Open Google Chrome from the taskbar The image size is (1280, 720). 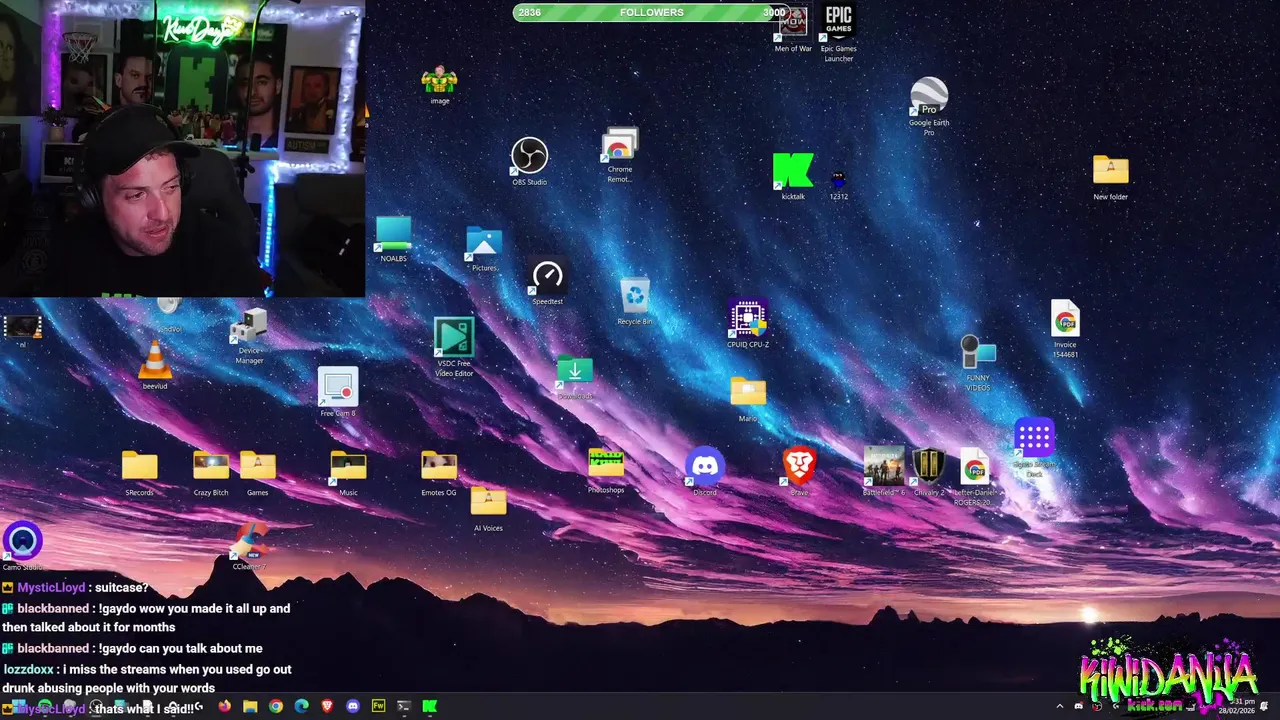pos(276,706)
